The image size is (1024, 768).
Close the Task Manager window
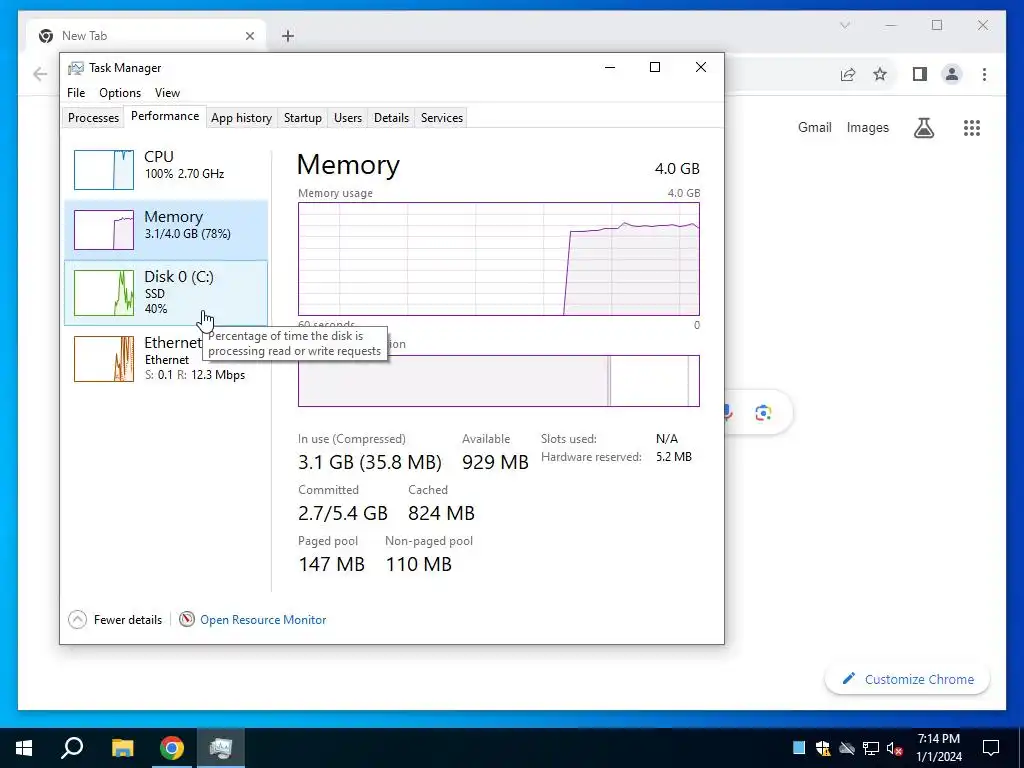[x=701, y=67]
